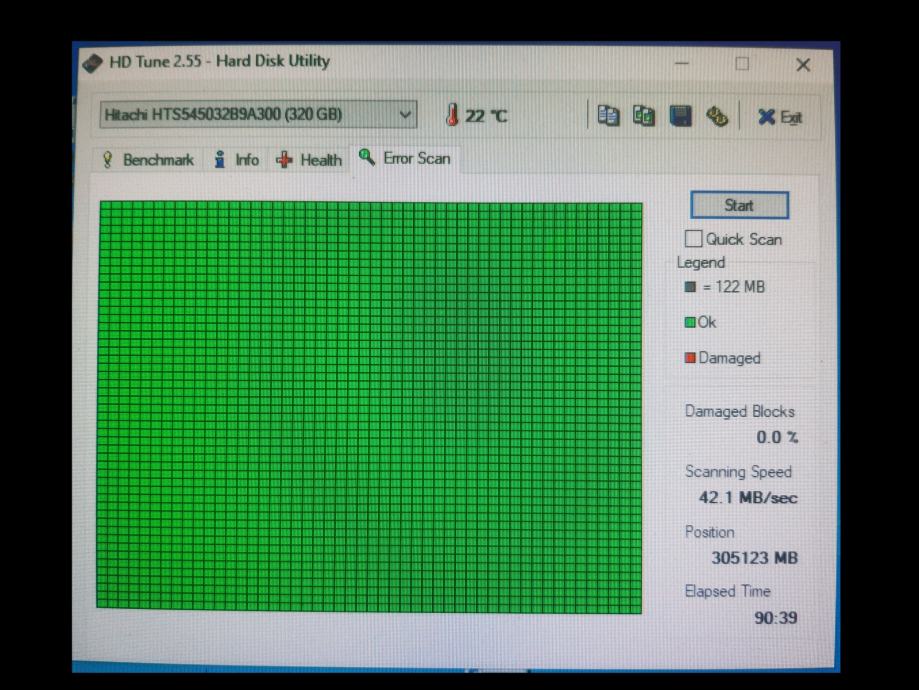
Task: Click the save screenshot floppy icon
Action: coord(680,116)
